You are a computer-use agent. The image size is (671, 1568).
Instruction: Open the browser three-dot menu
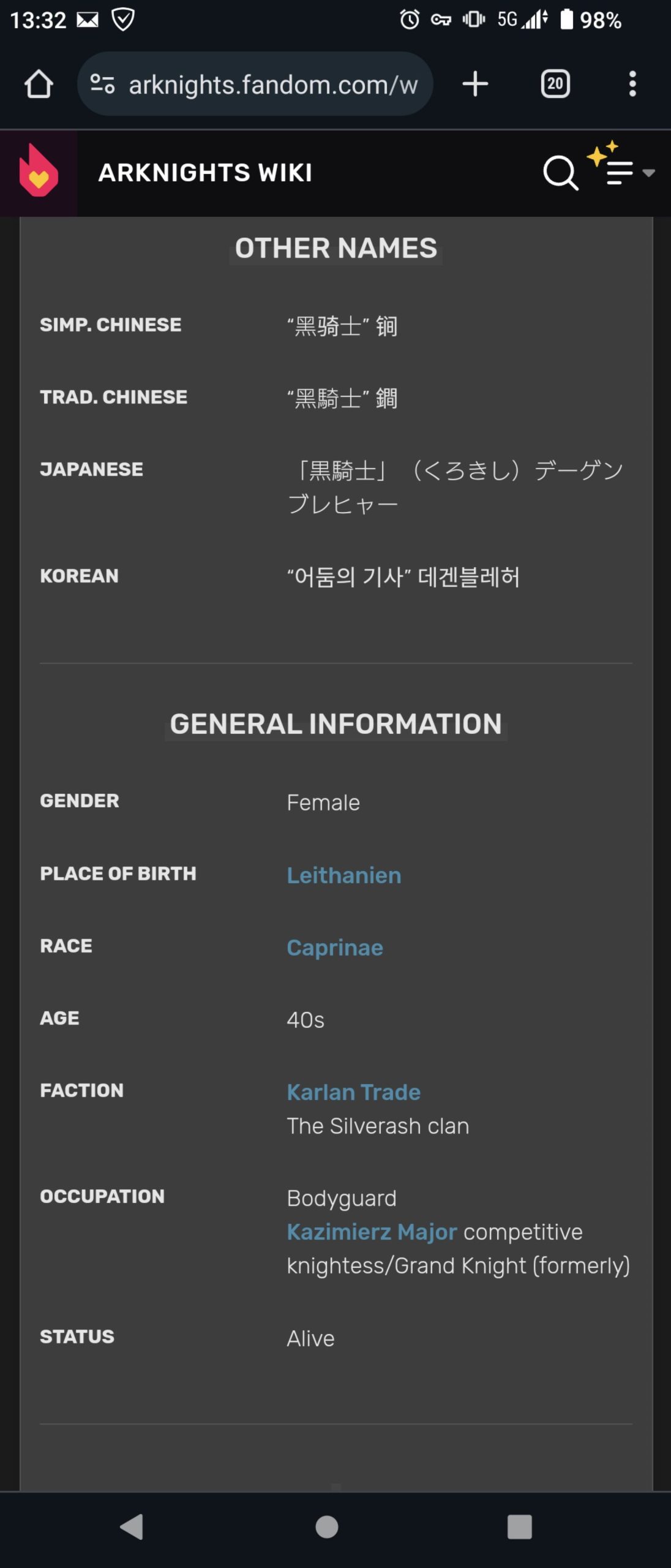pos(632,84)
